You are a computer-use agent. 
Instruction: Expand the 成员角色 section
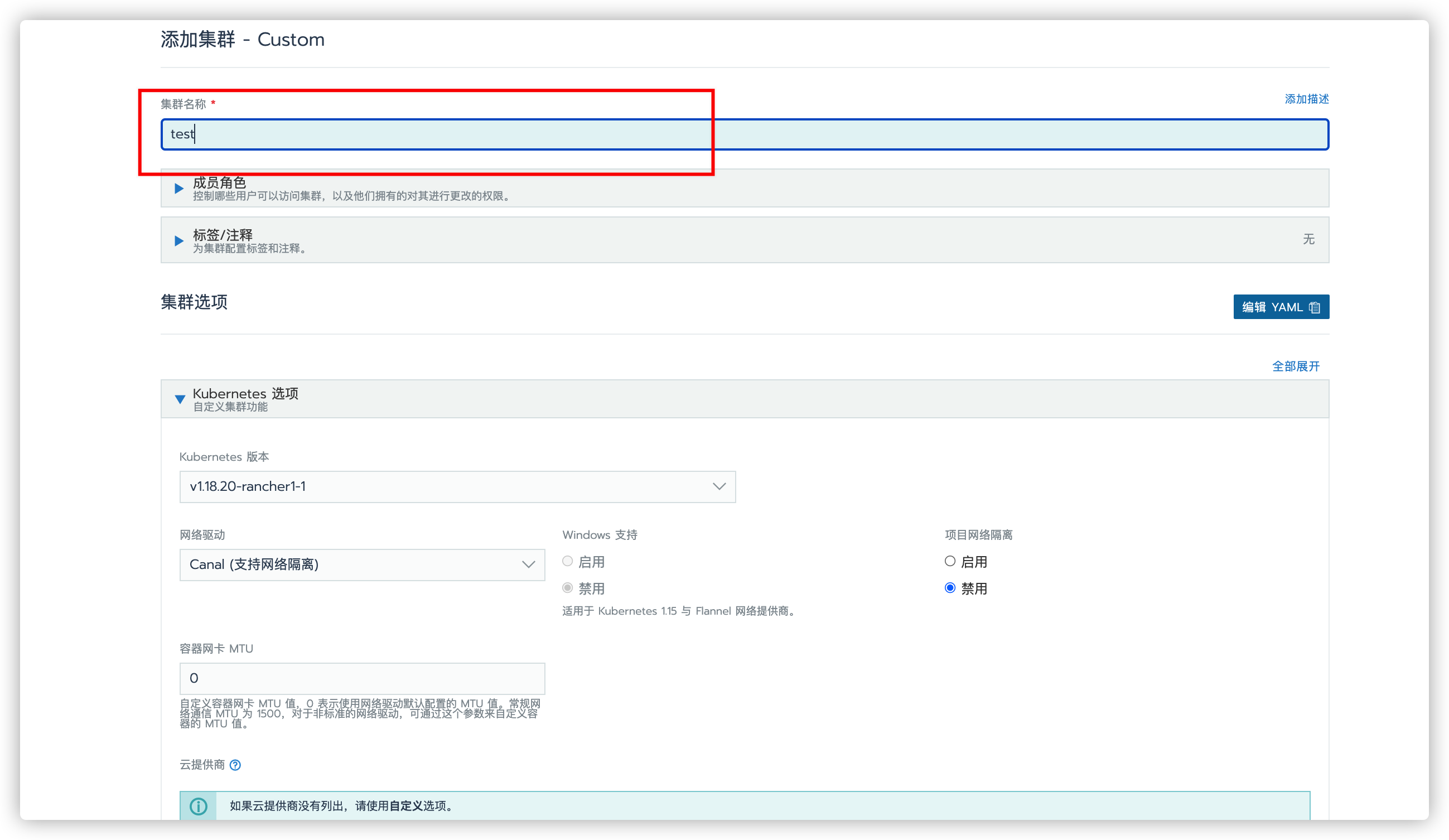click(745, 188)
